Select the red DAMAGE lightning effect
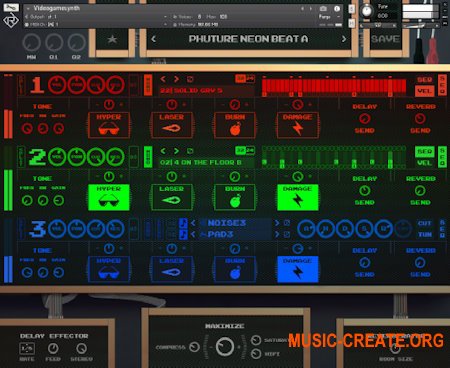 298,125
